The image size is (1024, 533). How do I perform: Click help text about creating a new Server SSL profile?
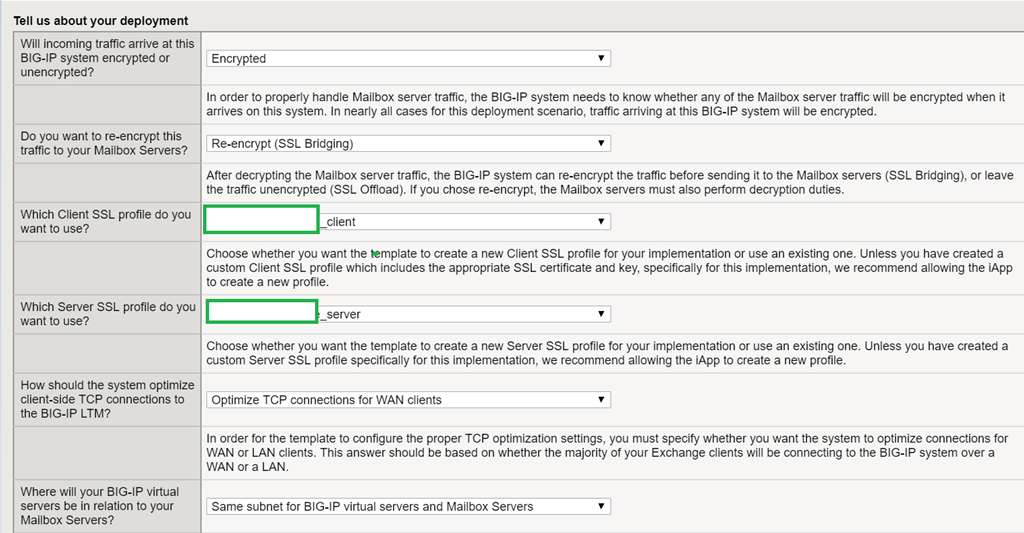[x=607, y=353]
